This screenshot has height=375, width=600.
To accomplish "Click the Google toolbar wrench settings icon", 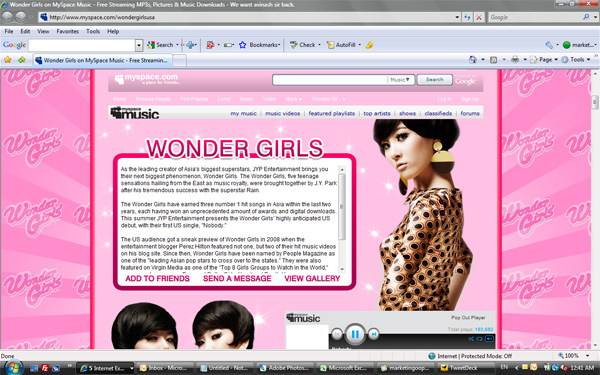I will [x=549, y=45].
